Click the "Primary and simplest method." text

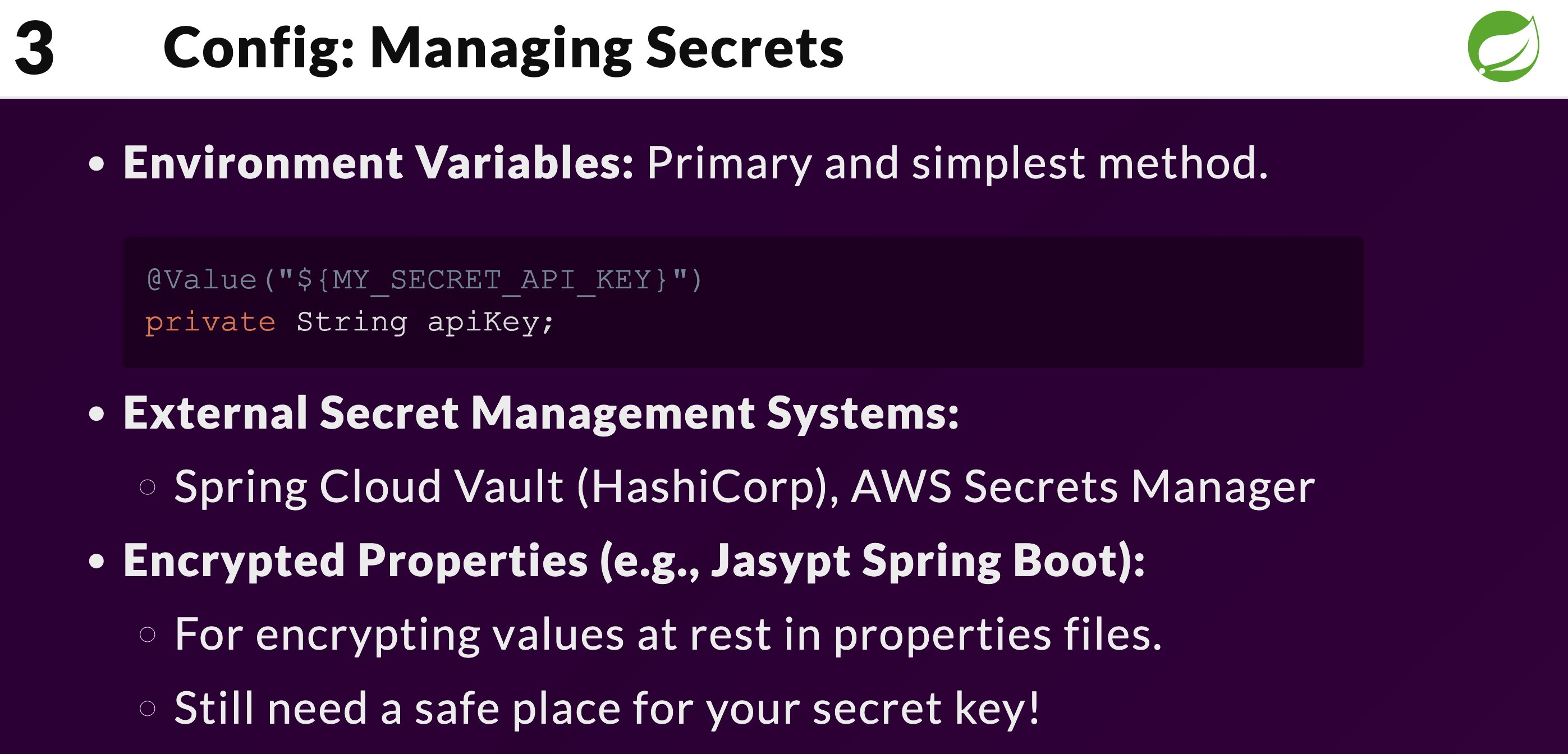point(957,163)
